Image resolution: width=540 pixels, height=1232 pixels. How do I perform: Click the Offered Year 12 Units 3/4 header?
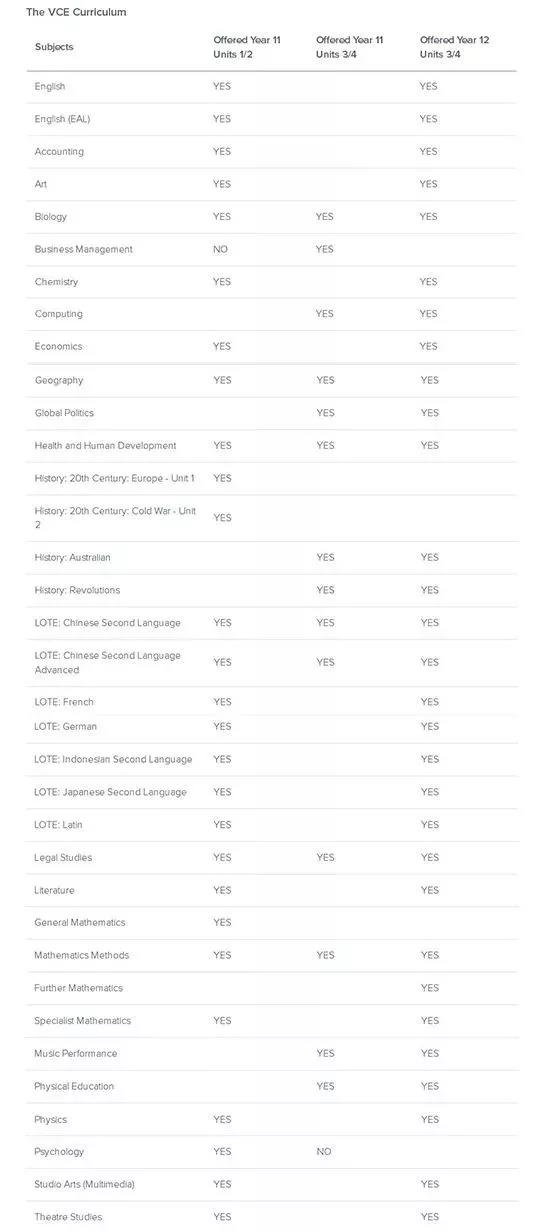coord(454,47)
